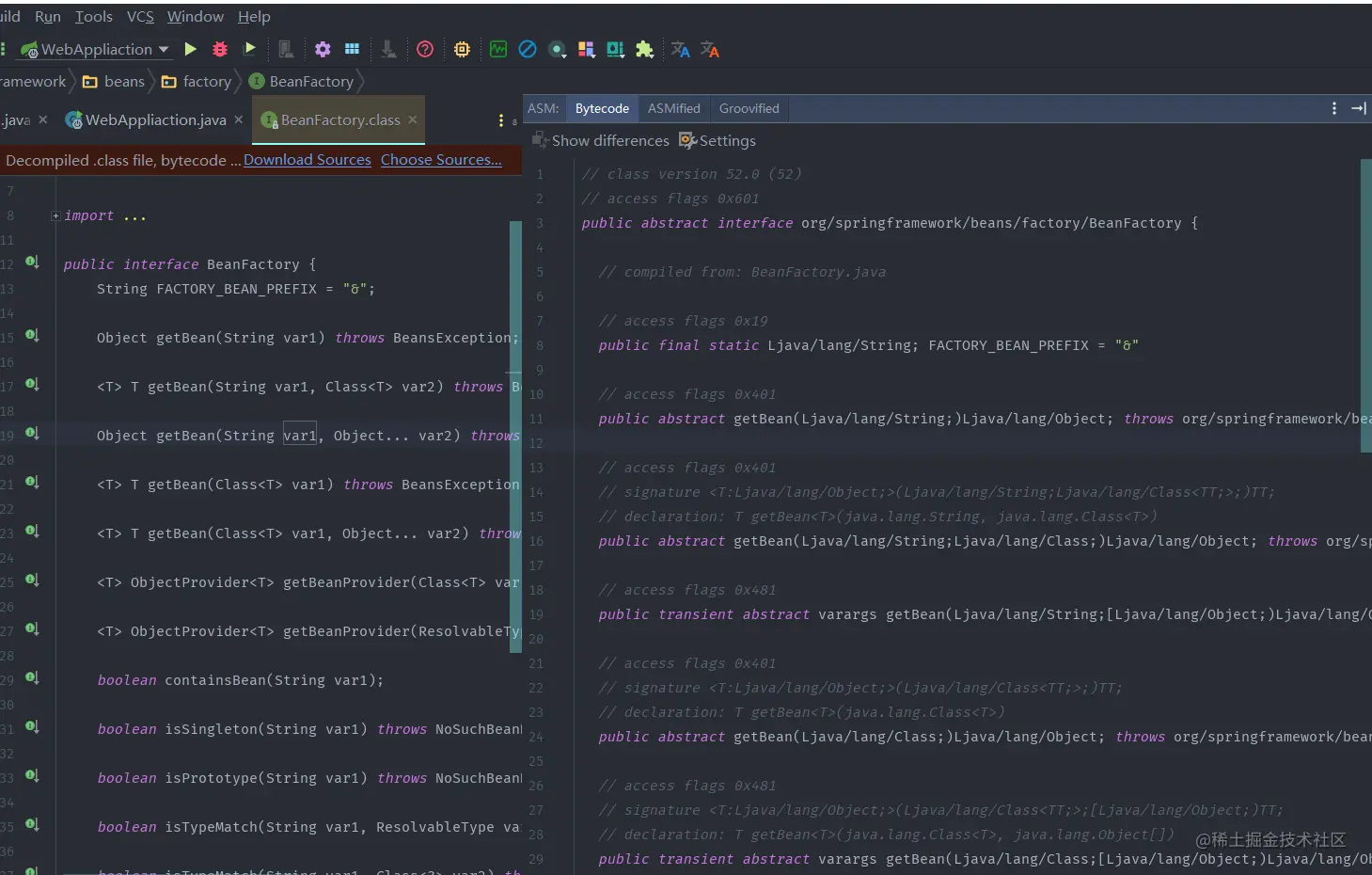
Task: Click the orange translate icon in toolbar
Action: (710, 49)
